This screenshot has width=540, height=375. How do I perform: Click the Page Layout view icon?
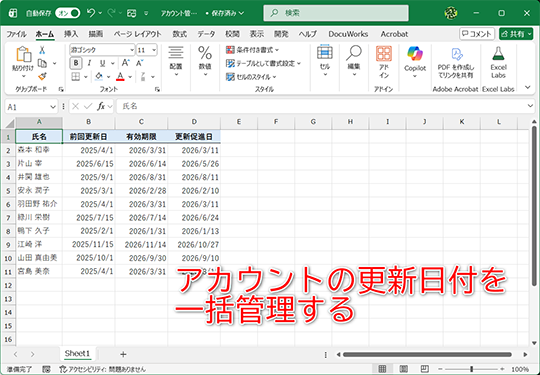404,369
